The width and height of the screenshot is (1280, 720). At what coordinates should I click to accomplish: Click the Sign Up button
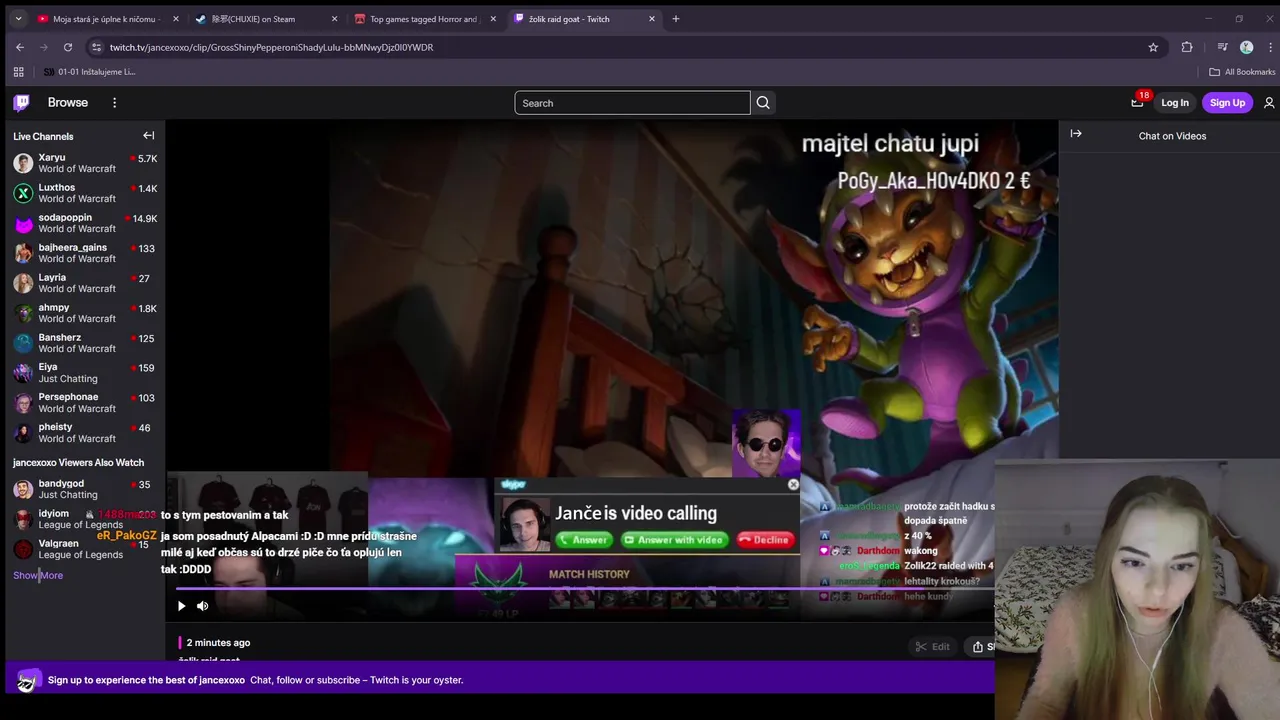[x=1227, y=102]
